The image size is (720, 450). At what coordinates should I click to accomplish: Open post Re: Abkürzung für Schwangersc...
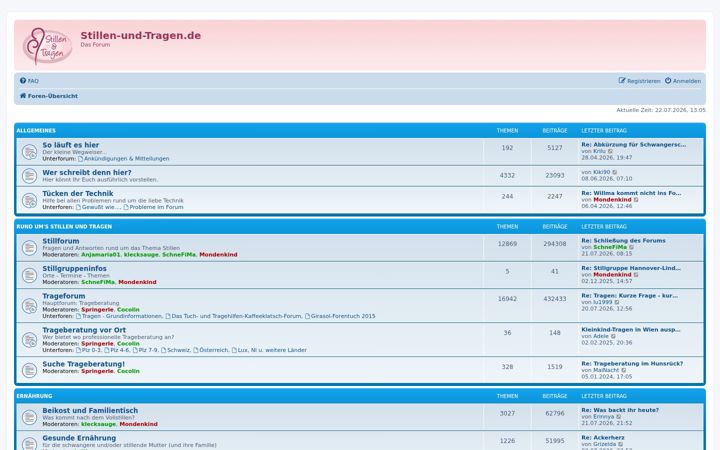click(634, 145)
